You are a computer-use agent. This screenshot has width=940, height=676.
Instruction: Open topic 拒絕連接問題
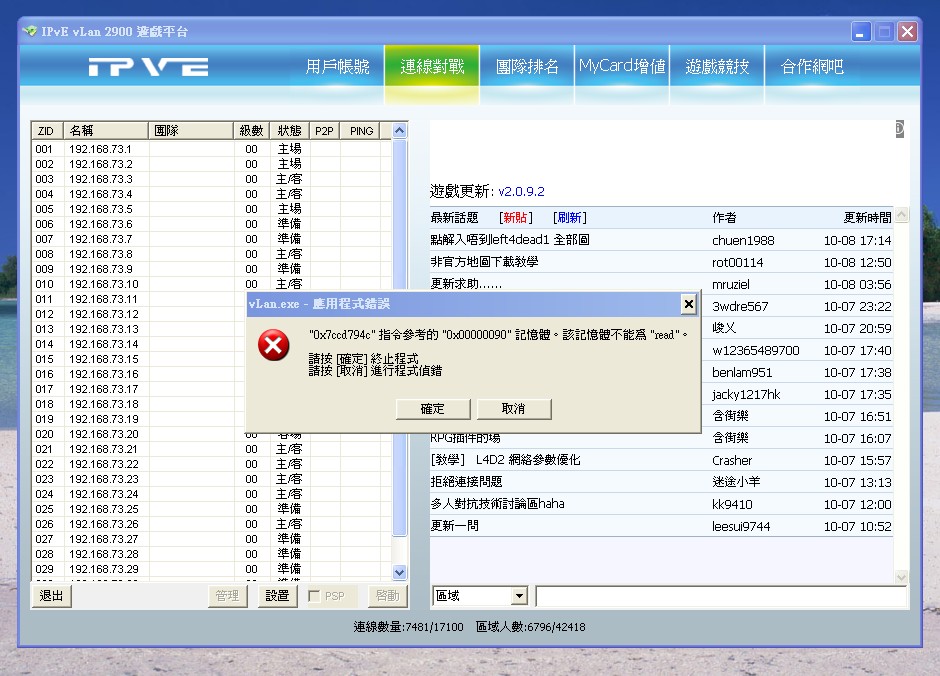tap(466, 482)
